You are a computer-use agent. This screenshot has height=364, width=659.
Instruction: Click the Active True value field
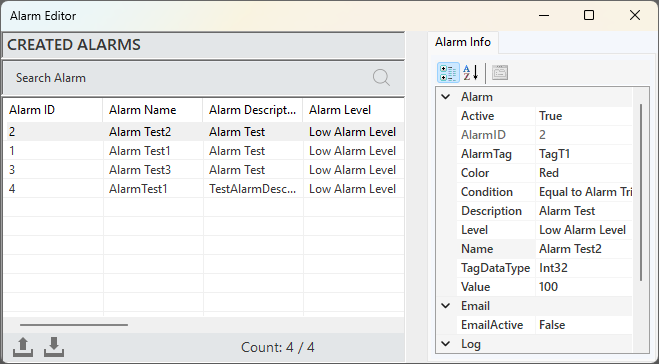584,116
